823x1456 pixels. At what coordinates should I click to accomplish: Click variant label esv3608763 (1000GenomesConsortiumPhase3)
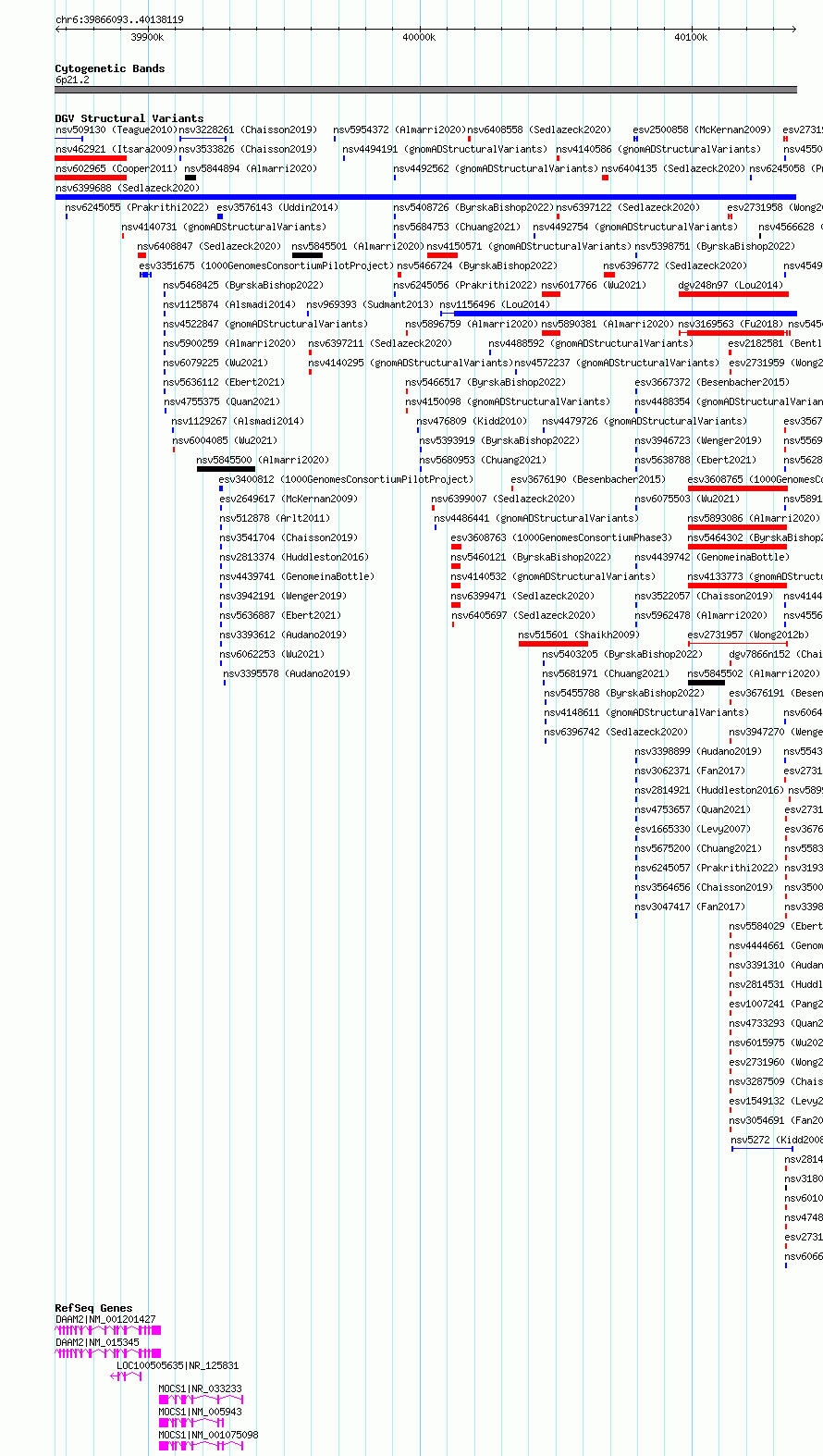(x=562, y=537)
